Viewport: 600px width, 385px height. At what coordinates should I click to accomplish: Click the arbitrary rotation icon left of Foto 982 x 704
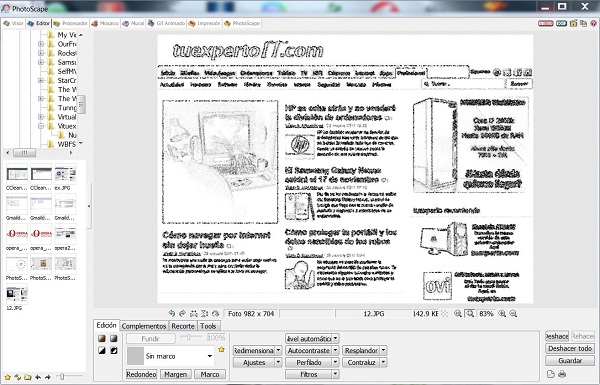[x=216, y=313]
